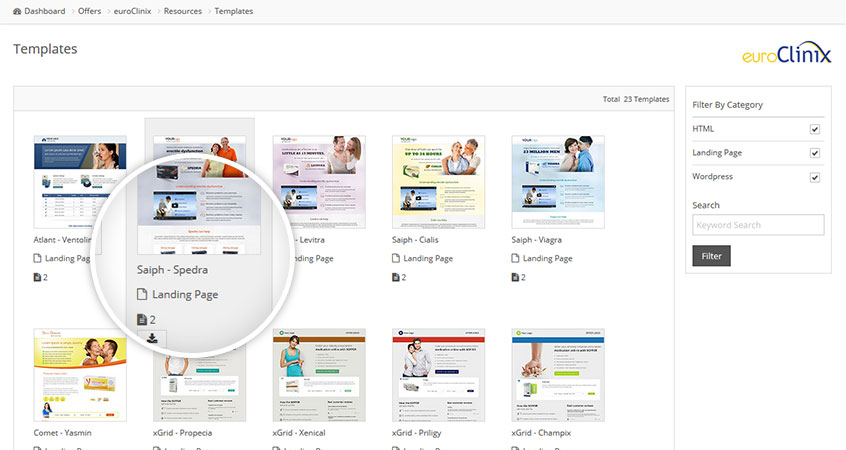Click the Total 23 Templates text
This screenshot has height=450, width=846.
click(636, 99)
